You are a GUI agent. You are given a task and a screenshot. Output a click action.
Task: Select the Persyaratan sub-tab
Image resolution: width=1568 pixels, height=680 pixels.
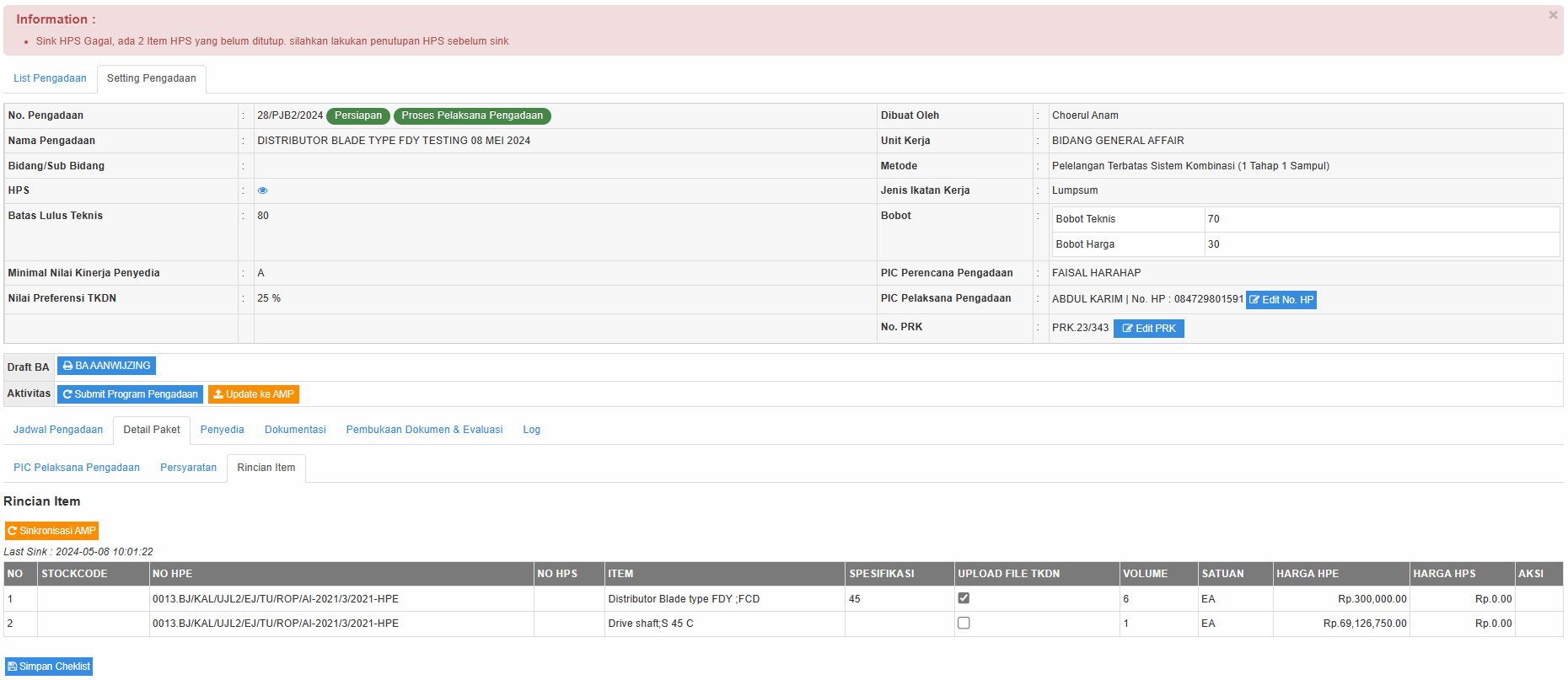pos(188,468)
